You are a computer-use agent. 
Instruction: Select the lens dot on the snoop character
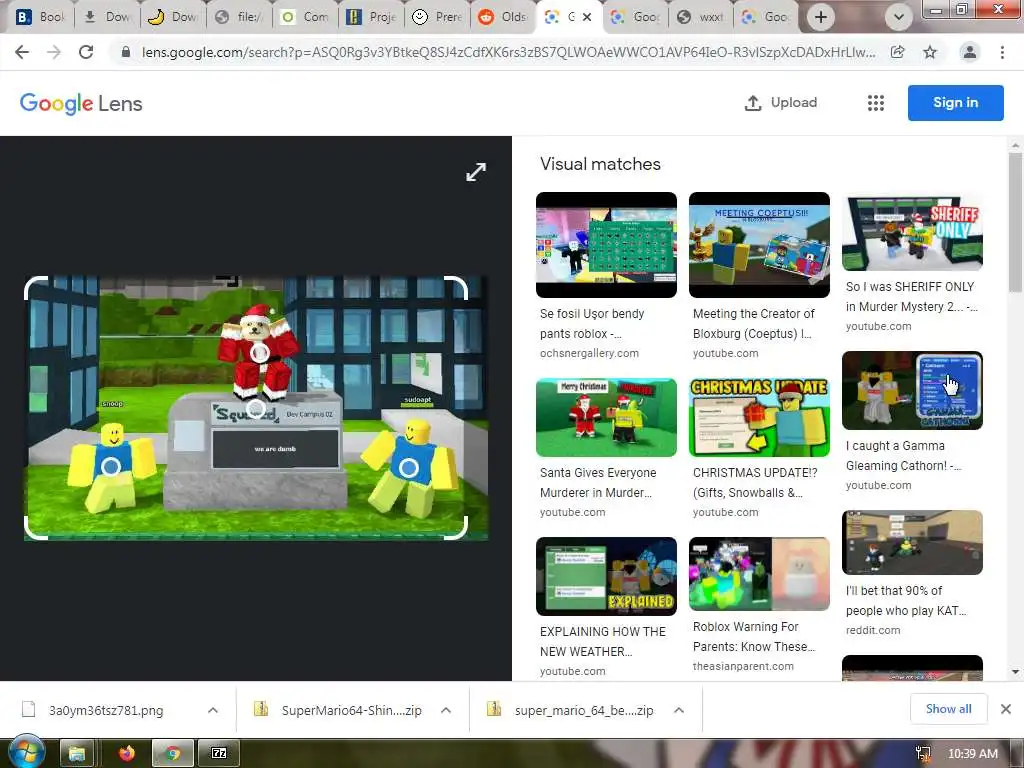tap(111, 467)
